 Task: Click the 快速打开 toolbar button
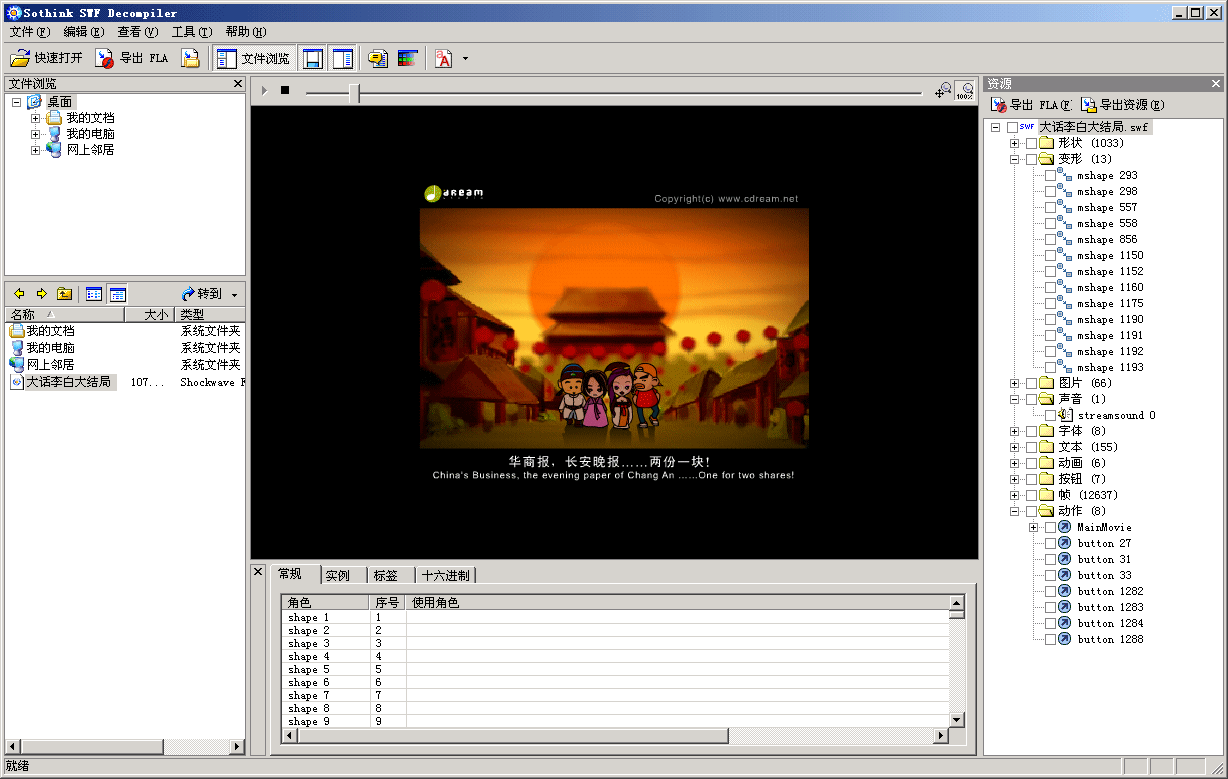pos(47,59)
